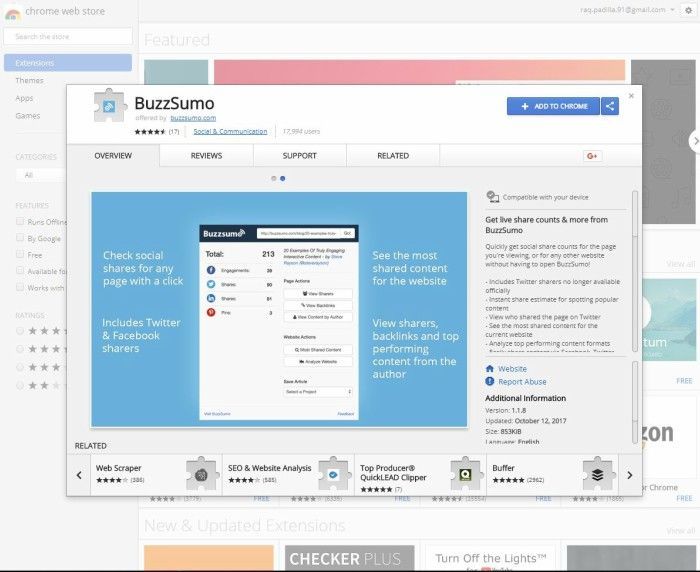Click the share icon next to Add to Chrome

(610, 106)
